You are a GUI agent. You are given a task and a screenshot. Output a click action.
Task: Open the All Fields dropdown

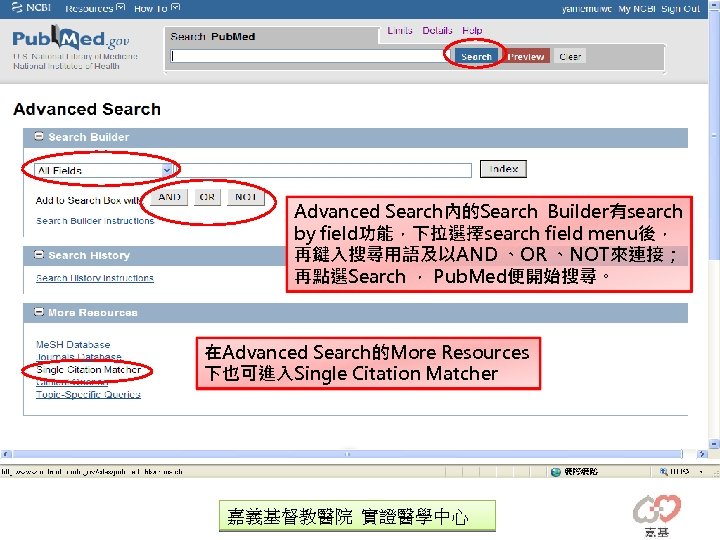[x=103, y=170]
